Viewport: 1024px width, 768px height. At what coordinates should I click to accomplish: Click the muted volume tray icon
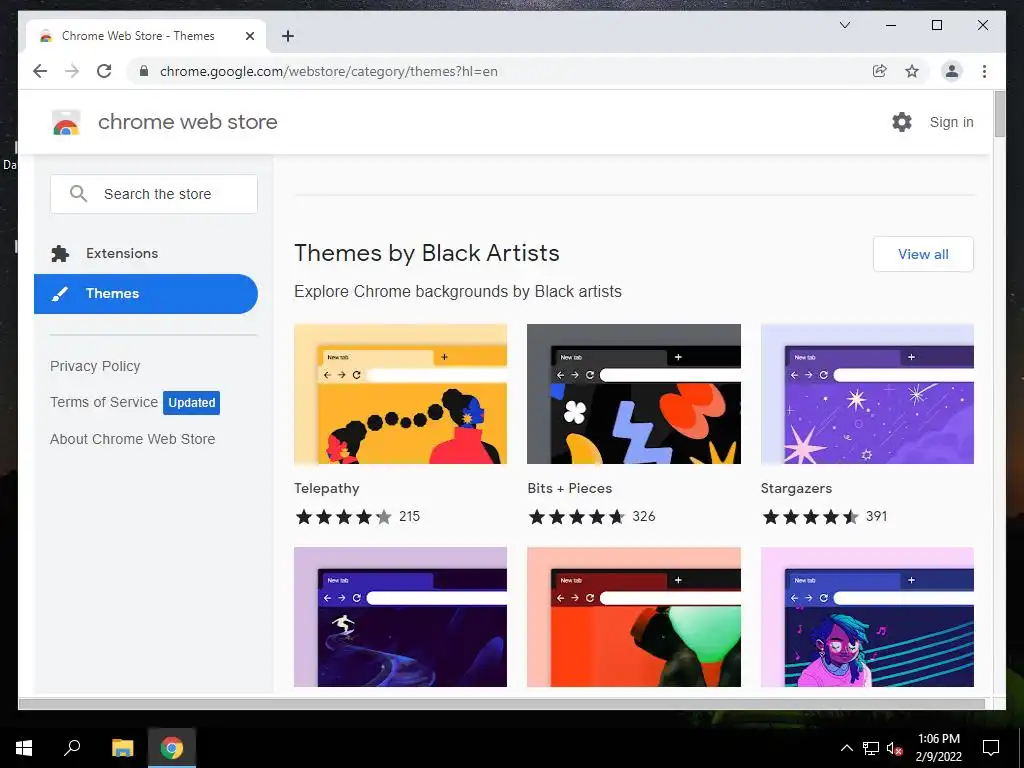[895, 748]
